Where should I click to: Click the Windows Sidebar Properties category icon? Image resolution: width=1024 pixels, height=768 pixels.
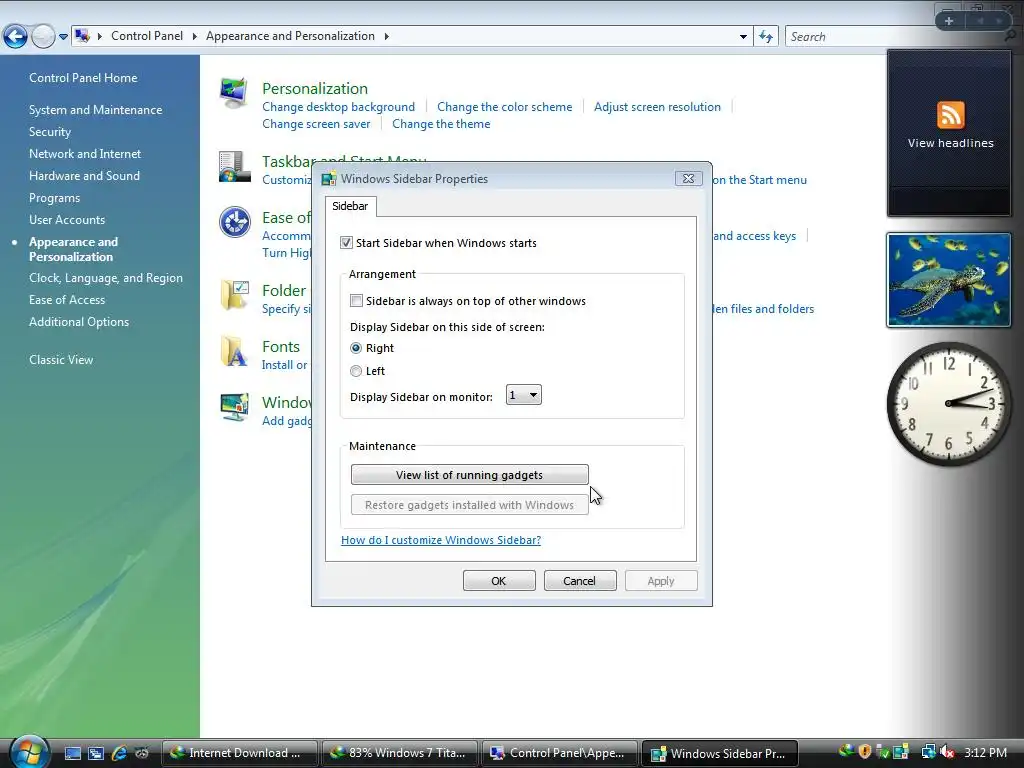tap(234, 408)
